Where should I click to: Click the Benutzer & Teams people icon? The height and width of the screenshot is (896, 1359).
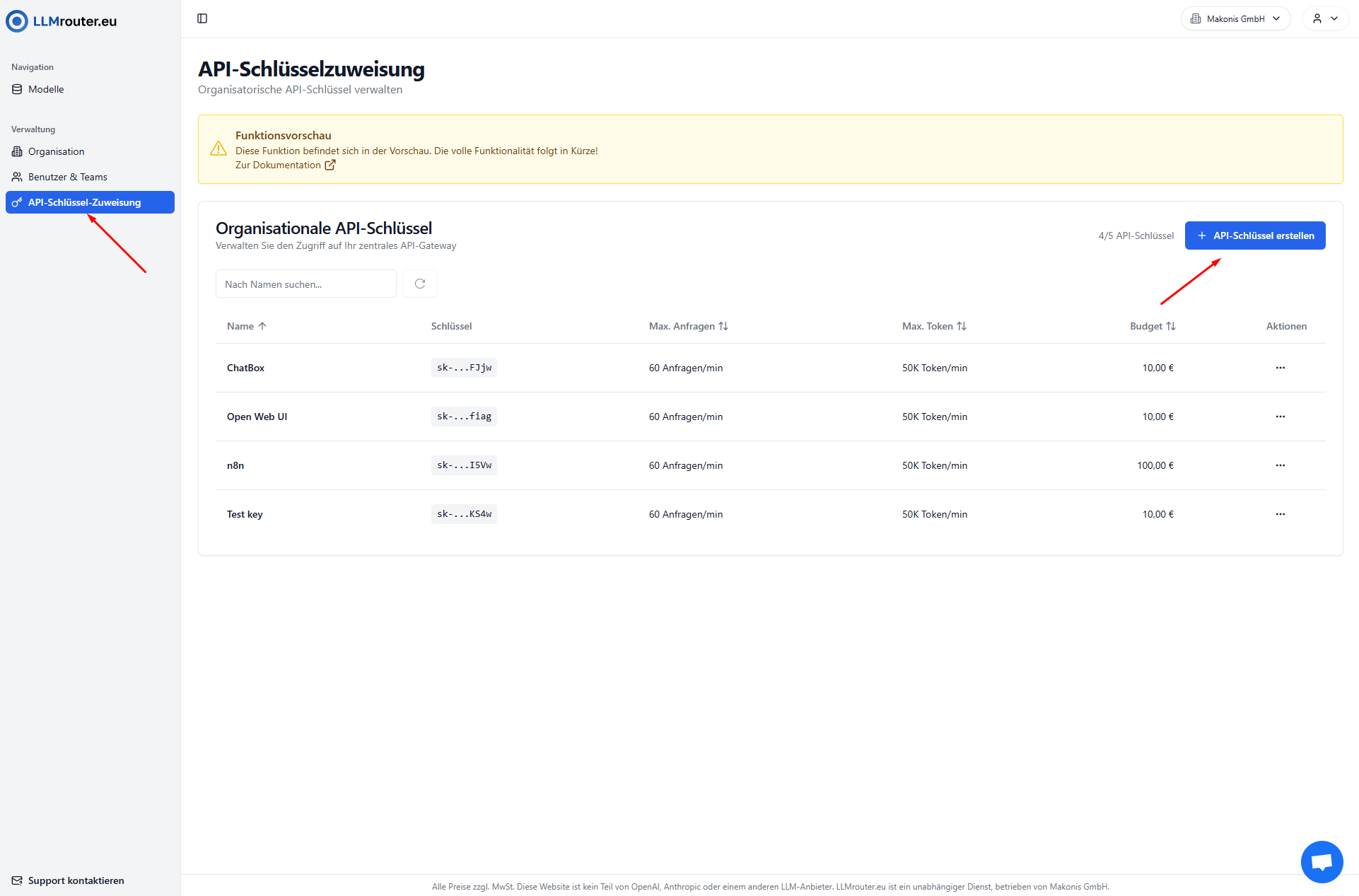[x=17, y=176]
